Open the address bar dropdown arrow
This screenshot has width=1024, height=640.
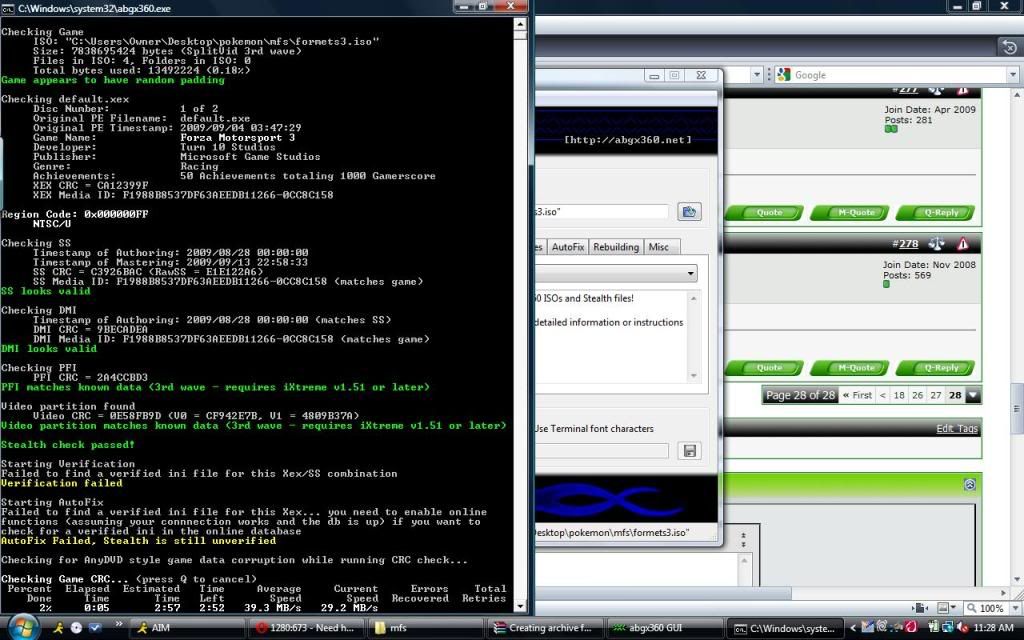point(757,74)
